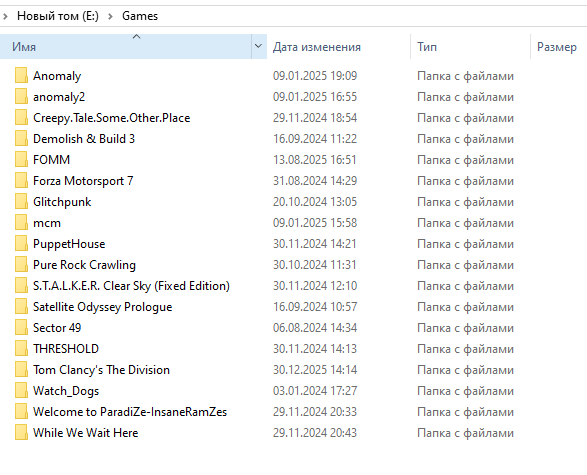Click the date 16.09.2024 10:57

(x=315, y=307)
